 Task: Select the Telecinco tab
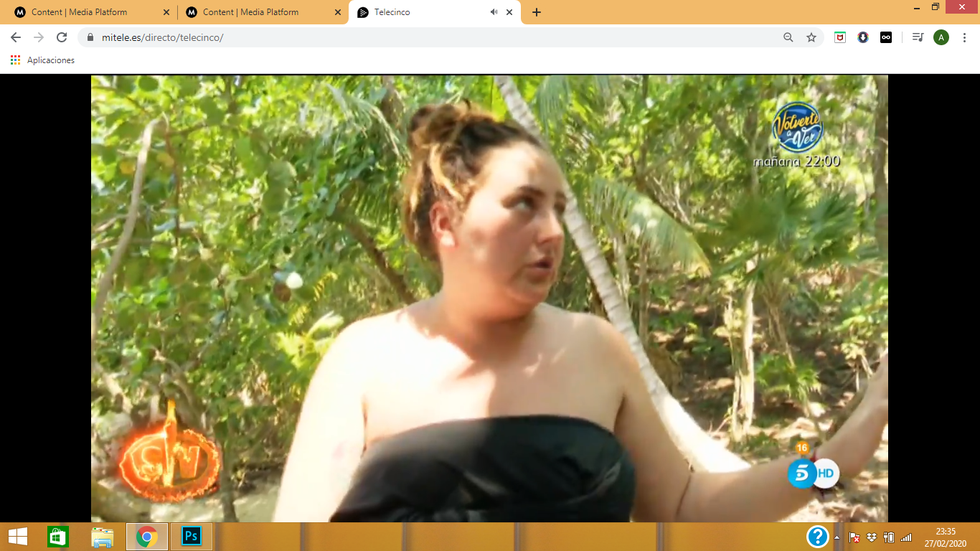(434, 12)
